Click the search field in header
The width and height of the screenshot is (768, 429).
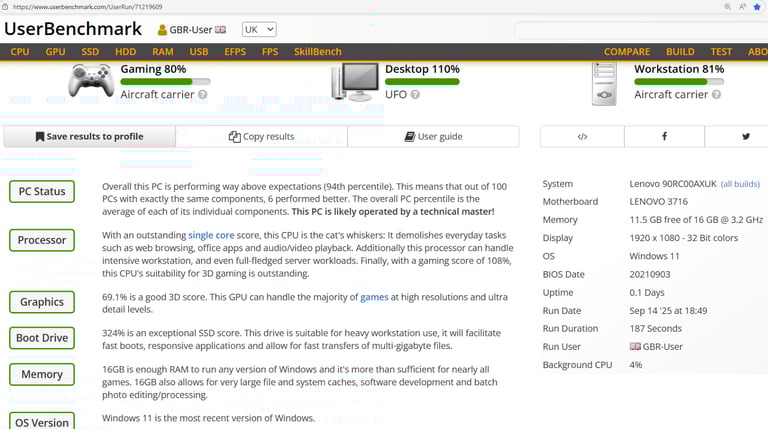pyautogui.click(x=641, y=30)
